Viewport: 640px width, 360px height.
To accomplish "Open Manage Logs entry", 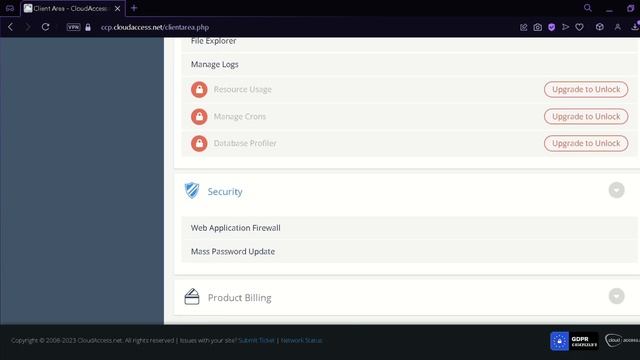I will pyautogui.click(x=409, y=64).
